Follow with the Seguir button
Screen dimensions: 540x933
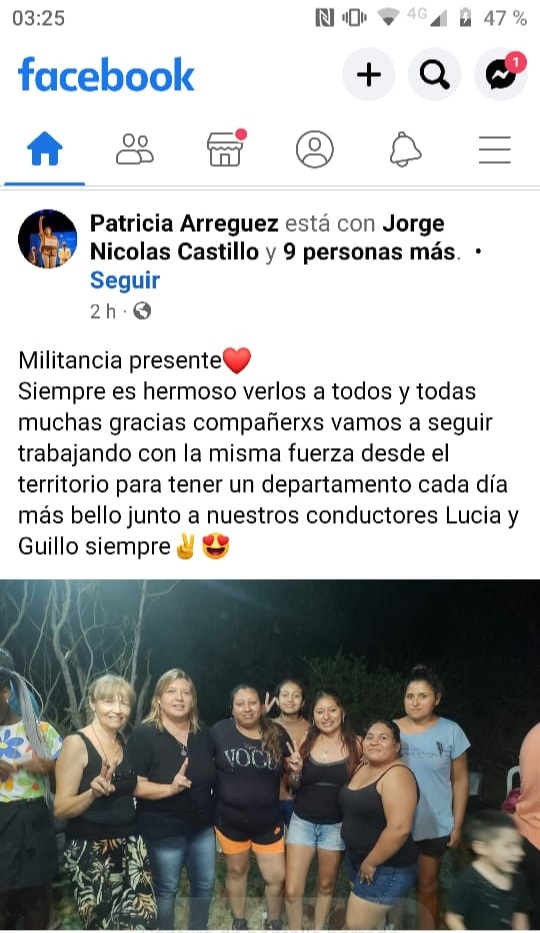pos(125,280)
